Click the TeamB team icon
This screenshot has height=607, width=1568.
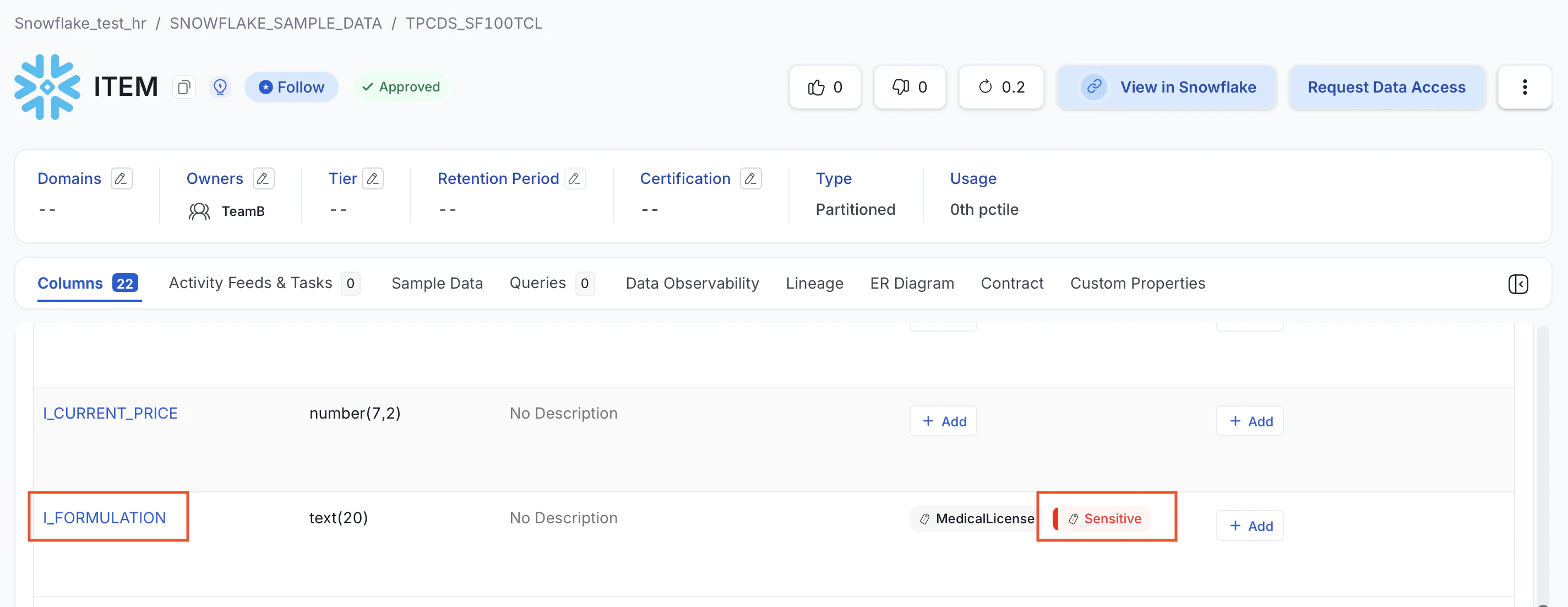pos(199,212)
